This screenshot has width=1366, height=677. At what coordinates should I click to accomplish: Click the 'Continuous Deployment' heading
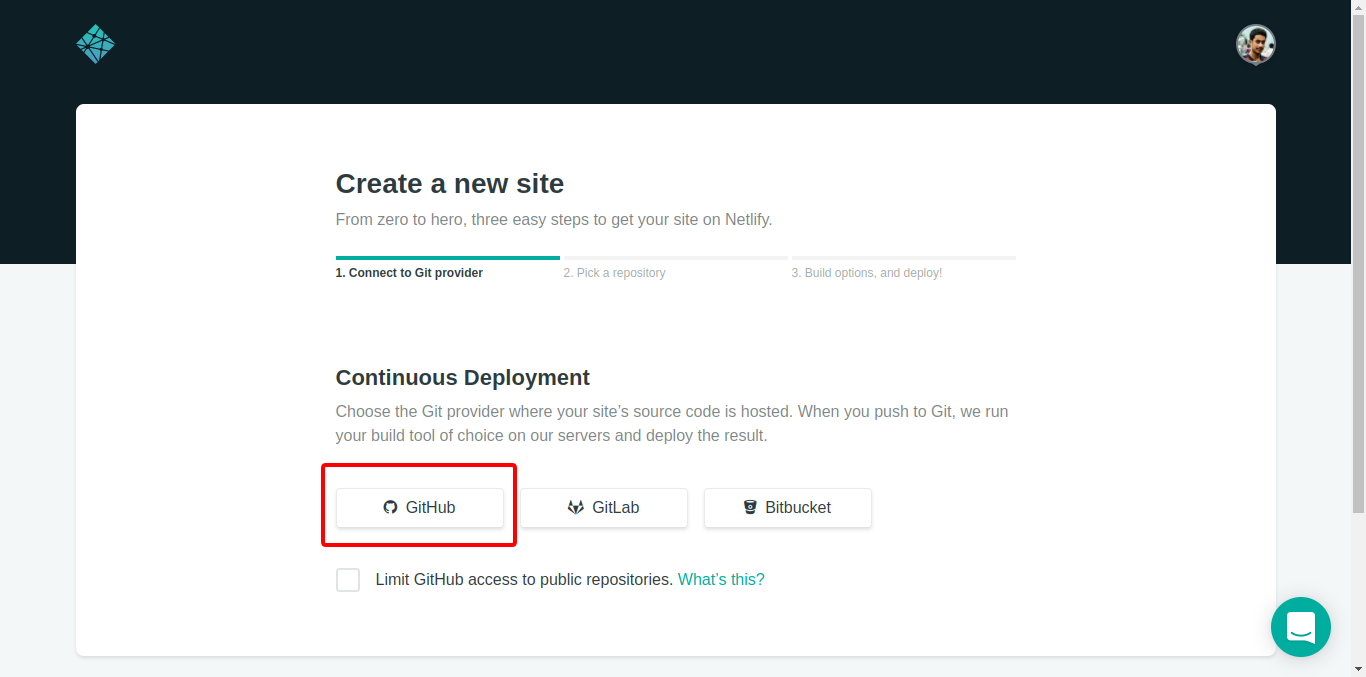(x=462, y=378)
